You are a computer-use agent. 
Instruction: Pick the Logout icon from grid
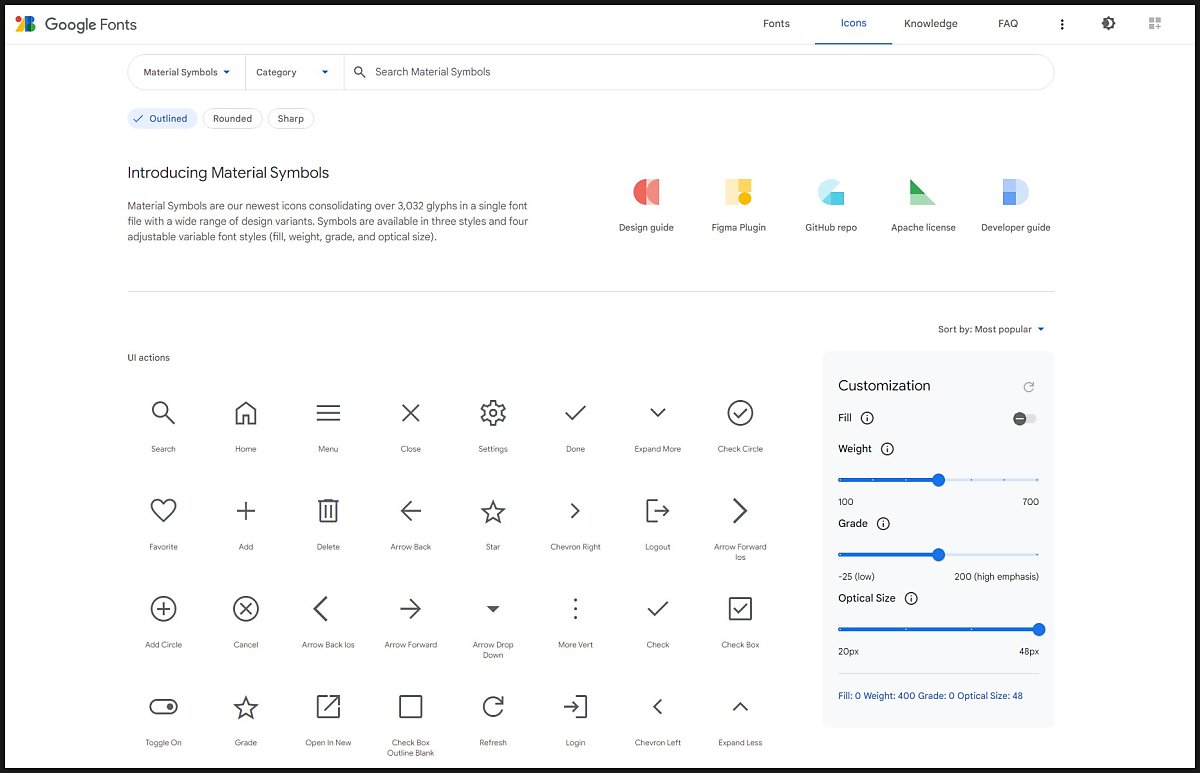(657, 511)
